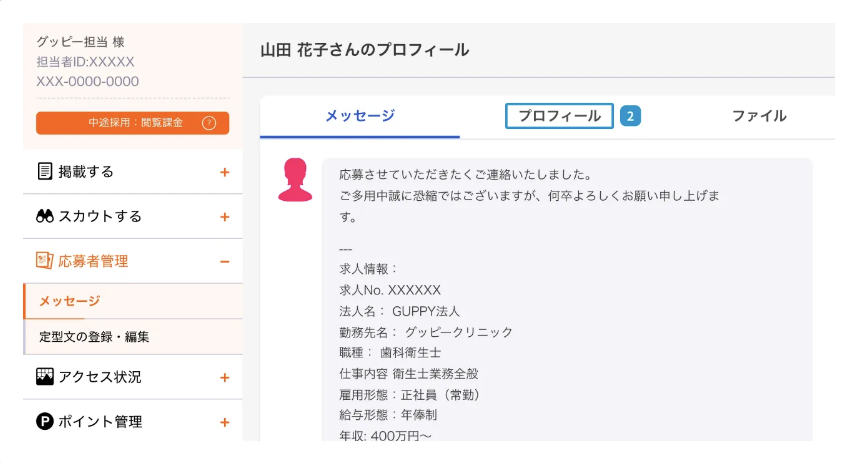Collapse 応募者管理 using the minus sign
The height and width of the screenshot is (463, 856).
tap(224, 262)
